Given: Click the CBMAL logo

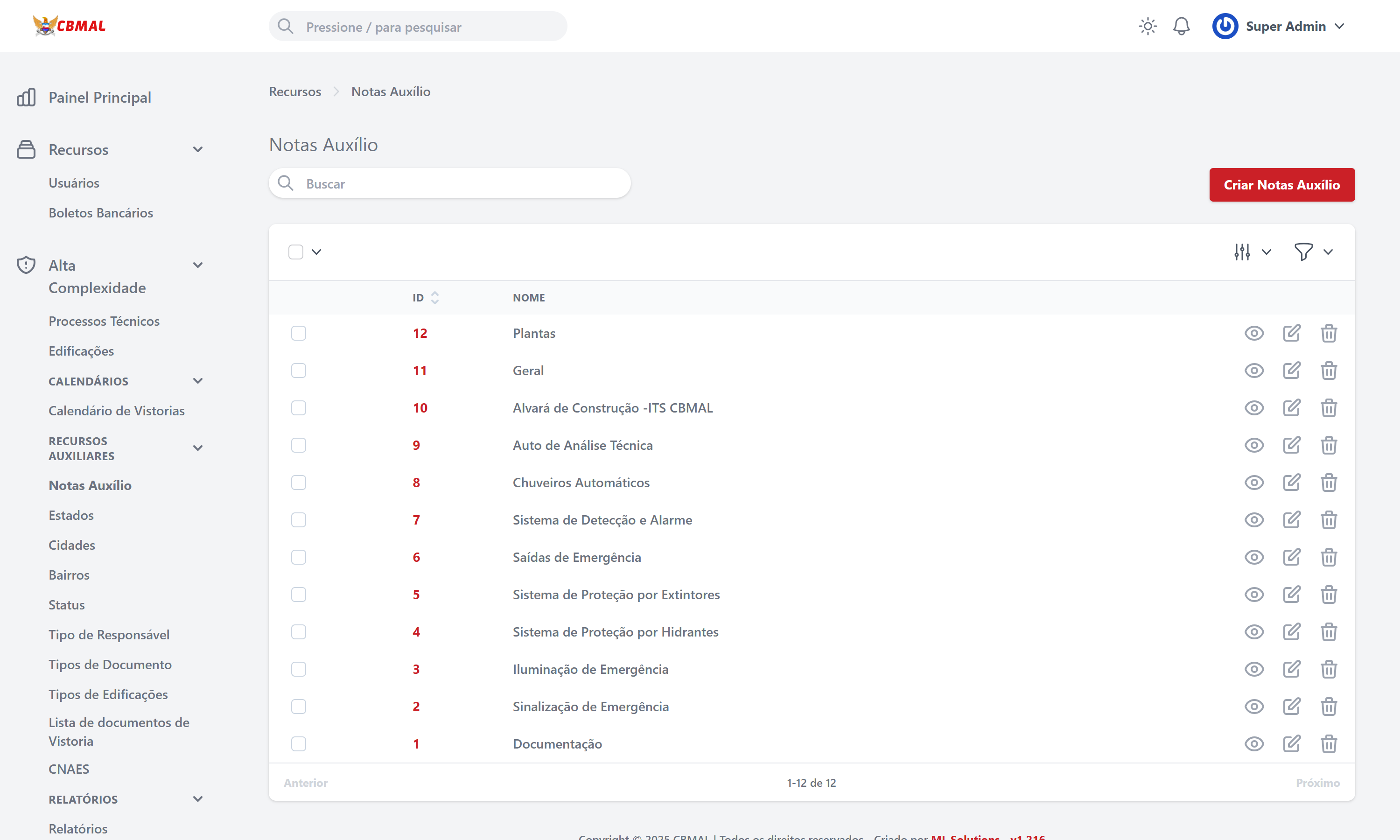Looking at the screenshot, I should (x=69, y=26).
